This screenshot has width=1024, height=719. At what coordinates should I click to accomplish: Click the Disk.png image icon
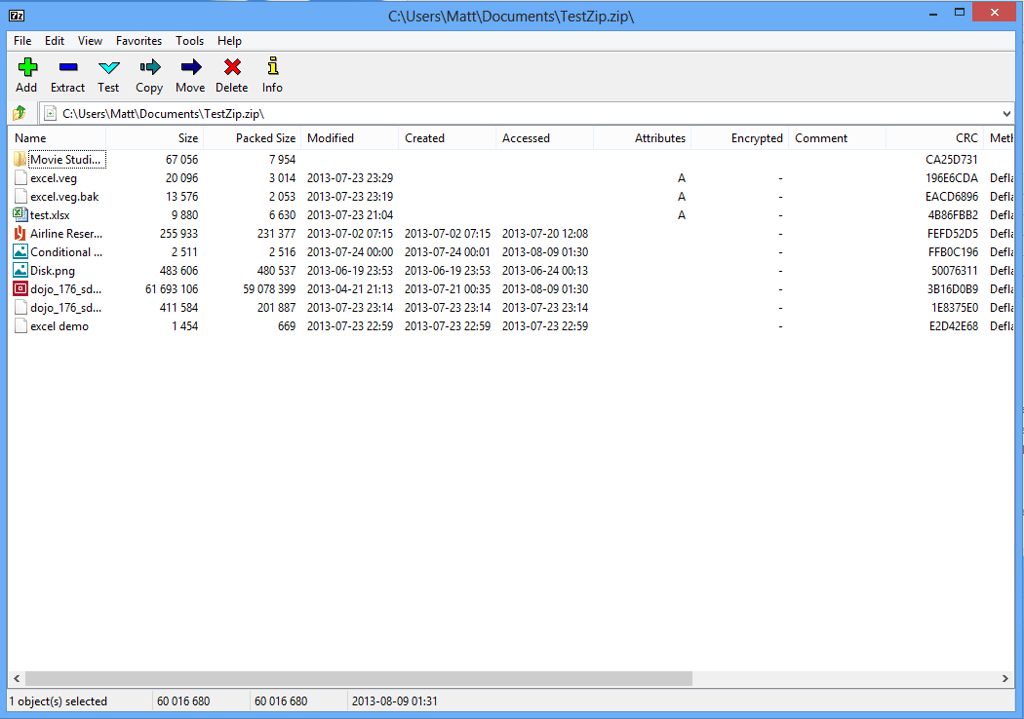click(x=20, y=270)
